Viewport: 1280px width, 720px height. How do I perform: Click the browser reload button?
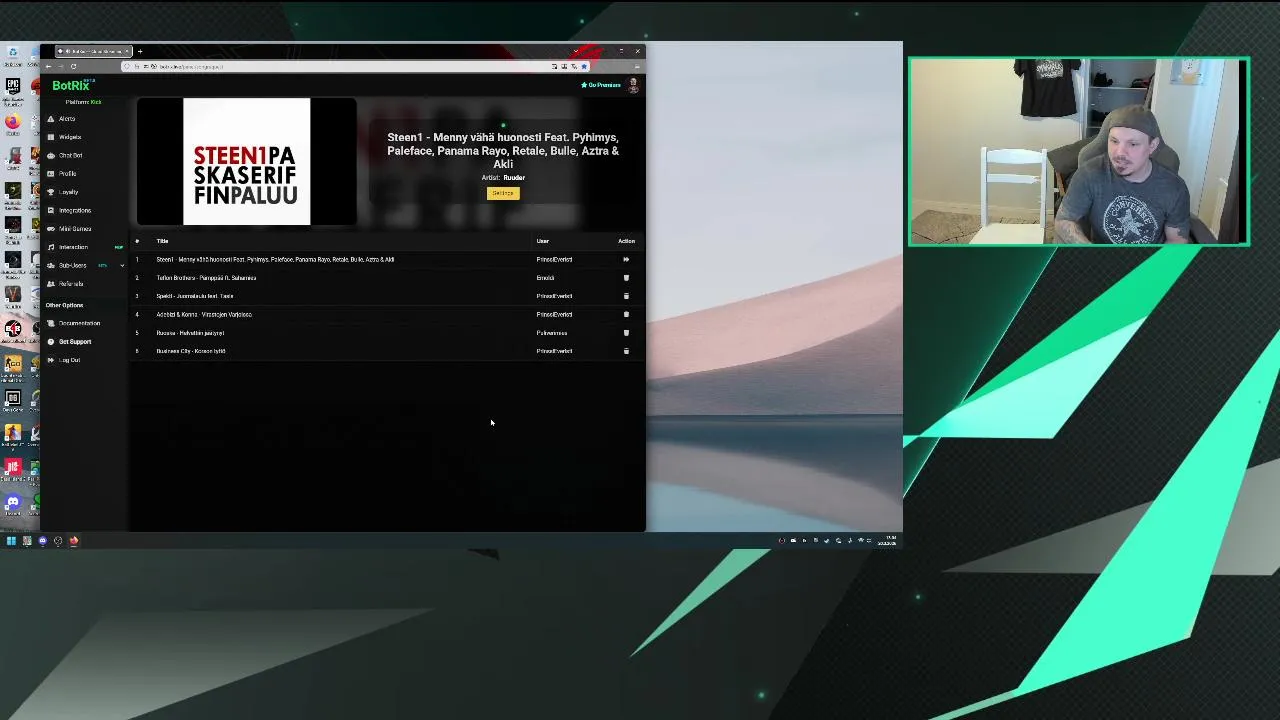tap(73, 66)
